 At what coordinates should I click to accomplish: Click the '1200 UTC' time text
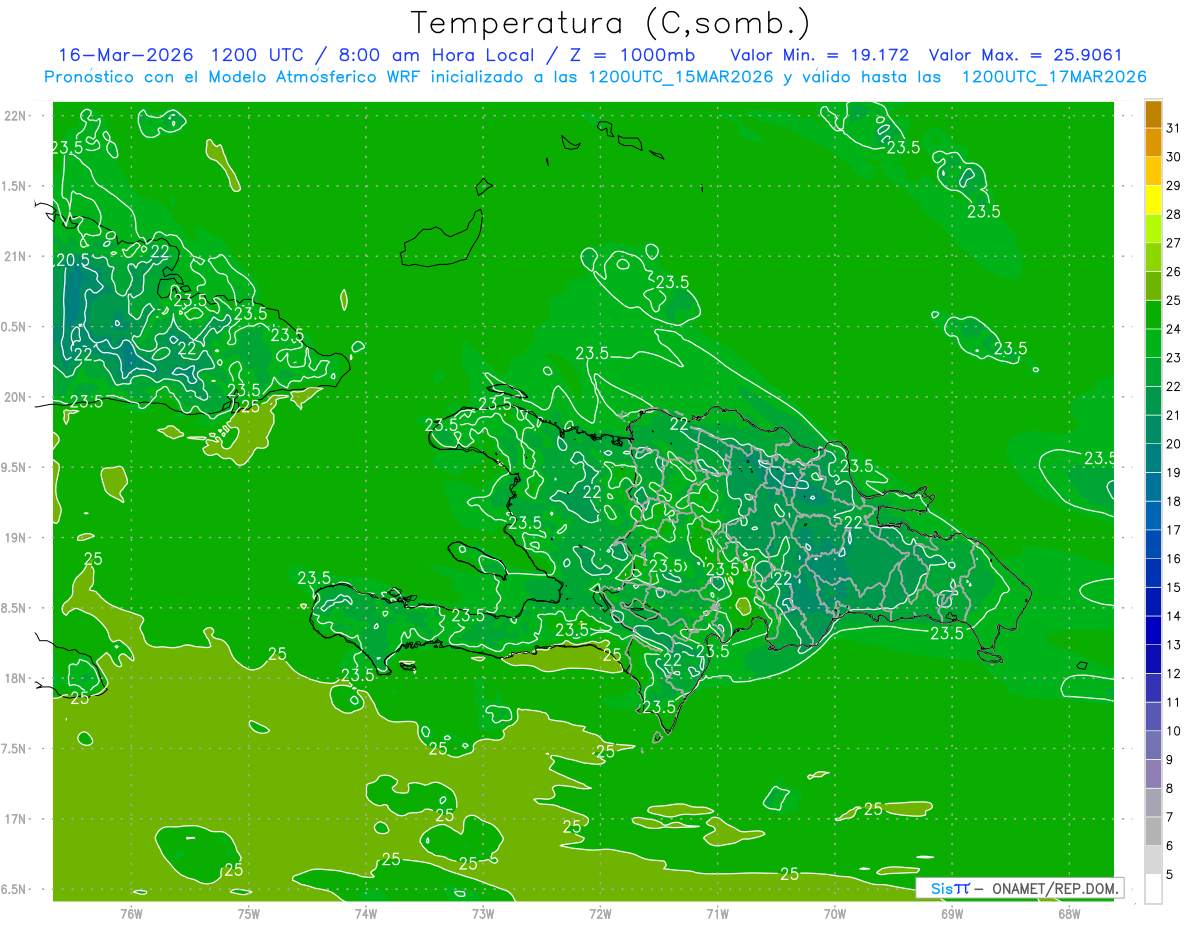[x=258, y=55]
